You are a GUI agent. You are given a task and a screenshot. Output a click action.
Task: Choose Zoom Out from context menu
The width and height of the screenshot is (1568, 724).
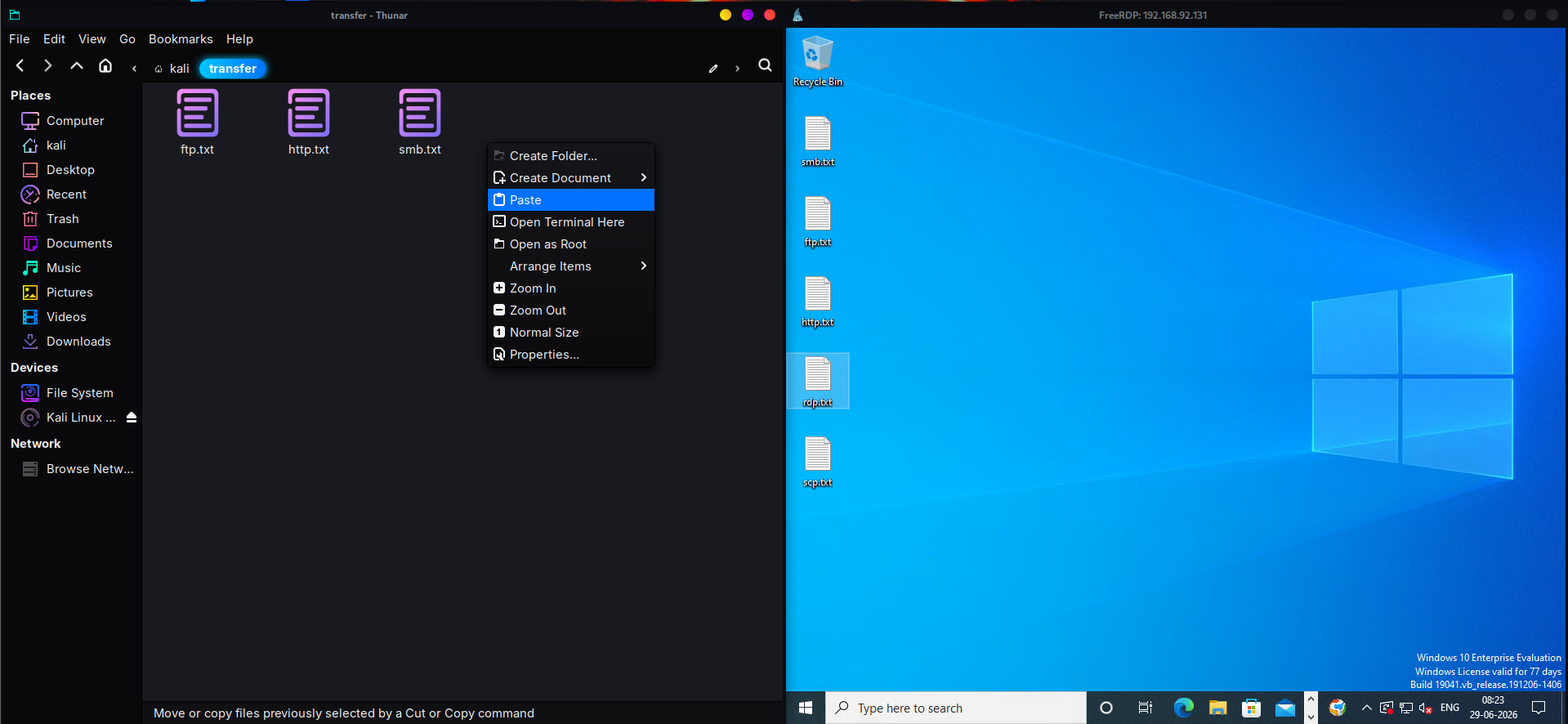[571, 310]
